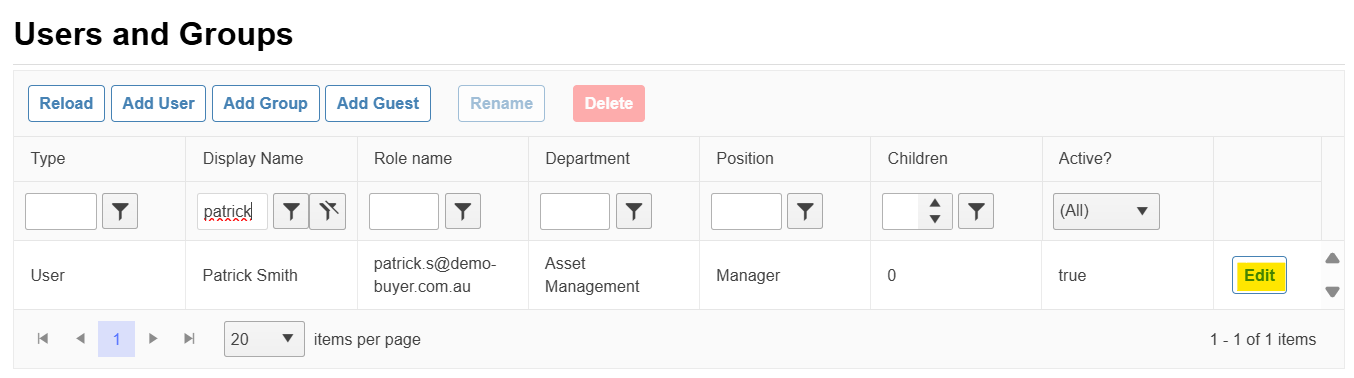Open the Display Name filter funnel icon

291,211
